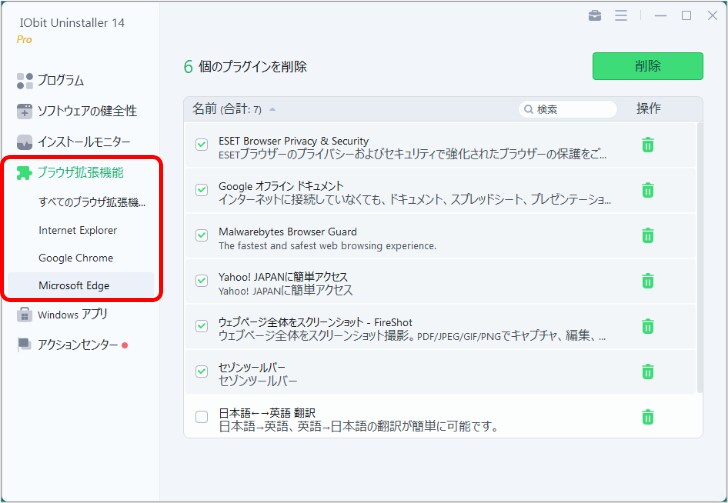This screenshot has height=503, width=728.
Task: Click the Google オフライン ドキュメント title
Action: 281,186
